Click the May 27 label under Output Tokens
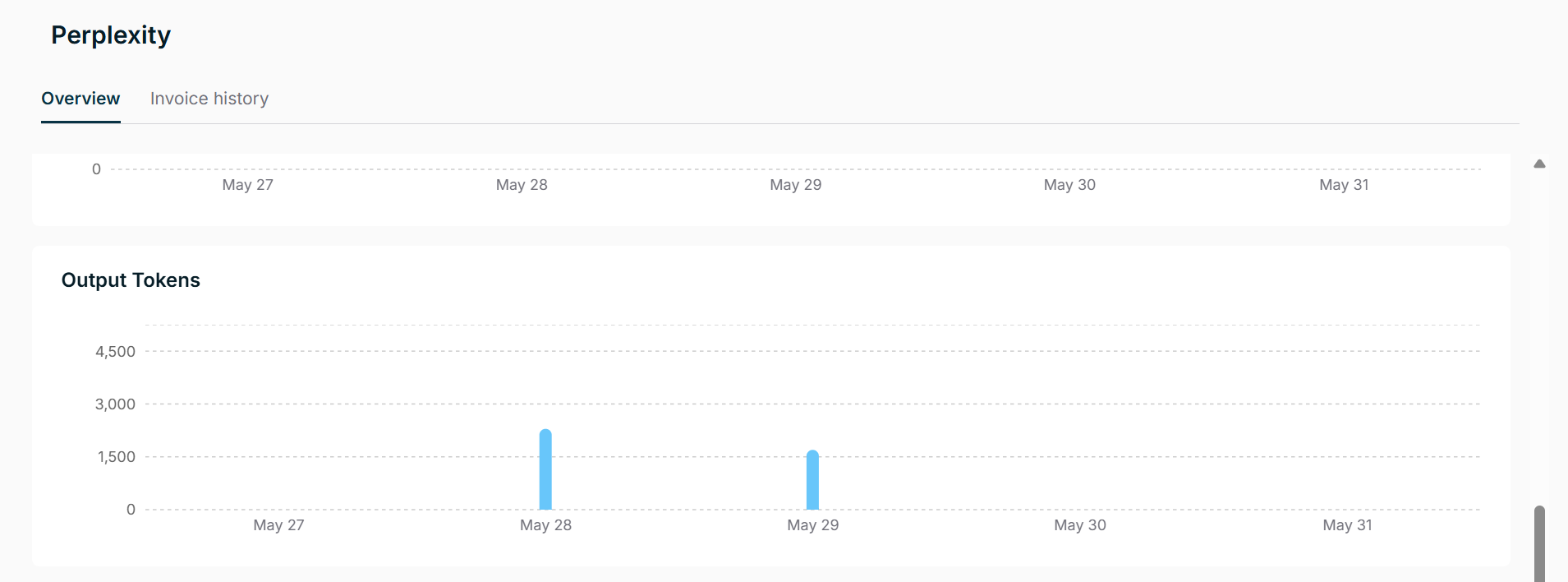 pyautogui.click(x=278, y=525)
